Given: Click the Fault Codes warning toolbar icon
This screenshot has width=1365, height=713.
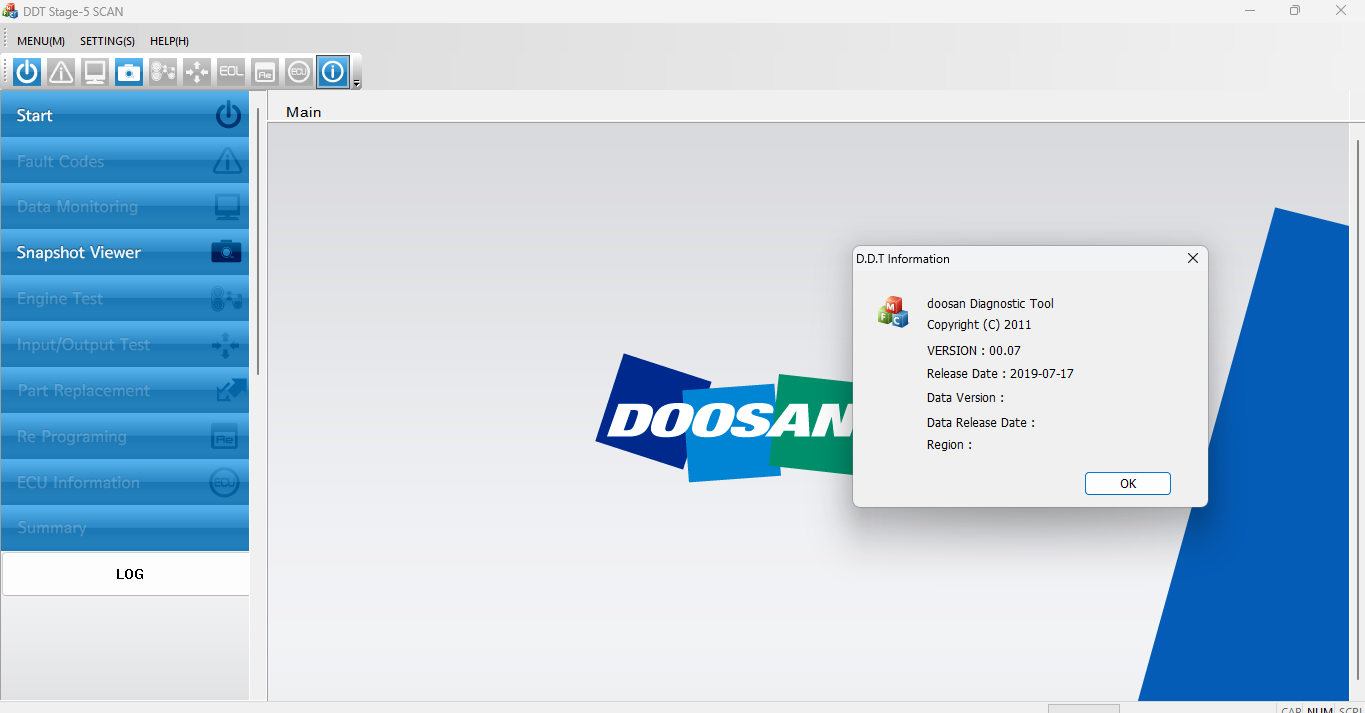Looking at the screenshot, I should pyautogui.click(x=61, y=72).
